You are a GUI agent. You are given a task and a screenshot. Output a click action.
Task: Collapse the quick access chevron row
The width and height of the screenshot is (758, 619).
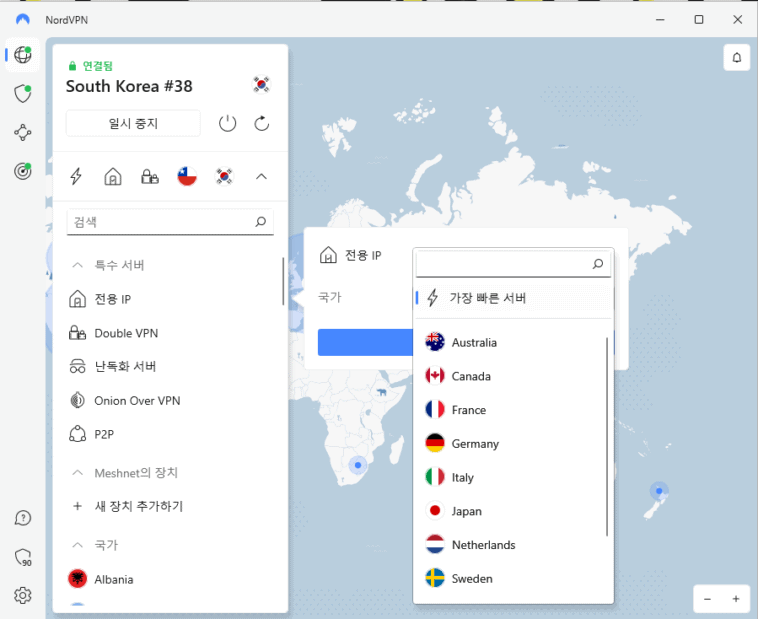tap(262, 177)
